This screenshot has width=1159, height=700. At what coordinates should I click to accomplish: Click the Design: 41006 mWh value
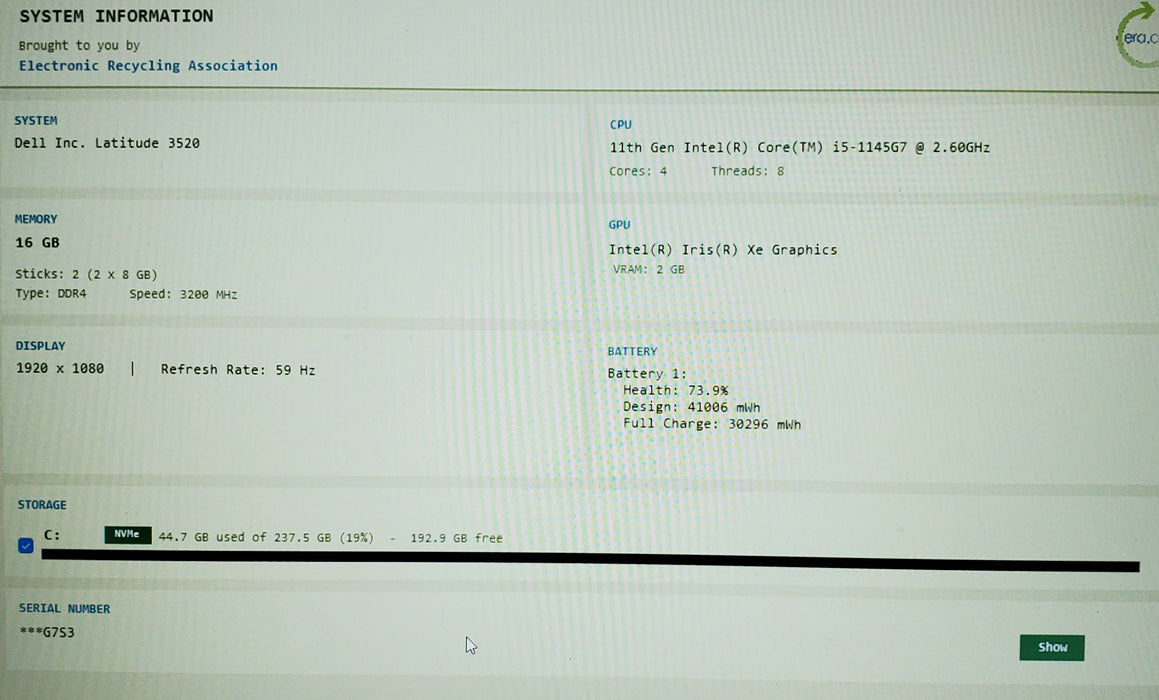click(x=691, y=407)
